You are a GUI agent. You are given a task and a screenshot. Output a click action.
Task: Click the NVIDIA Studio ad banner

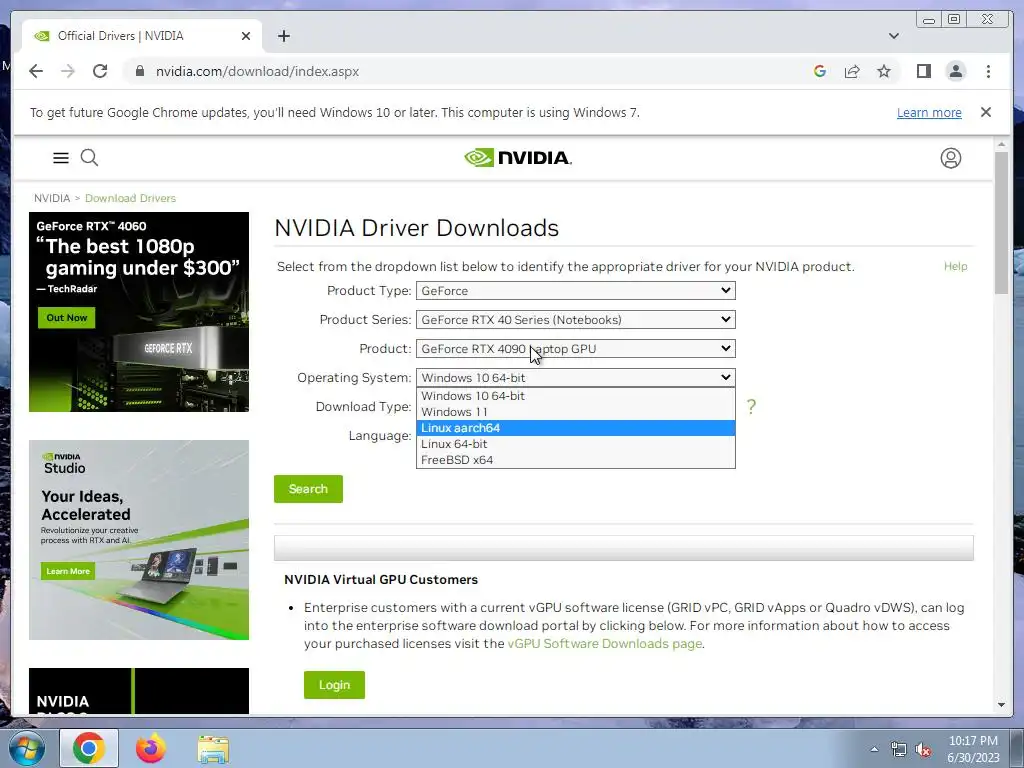(139, 539)
